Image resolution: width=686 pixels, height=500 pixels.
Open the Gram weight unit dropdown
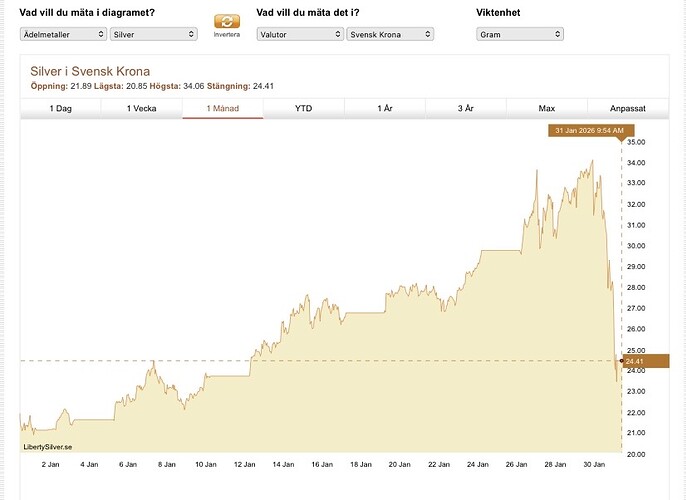click(x=520, y=34)
